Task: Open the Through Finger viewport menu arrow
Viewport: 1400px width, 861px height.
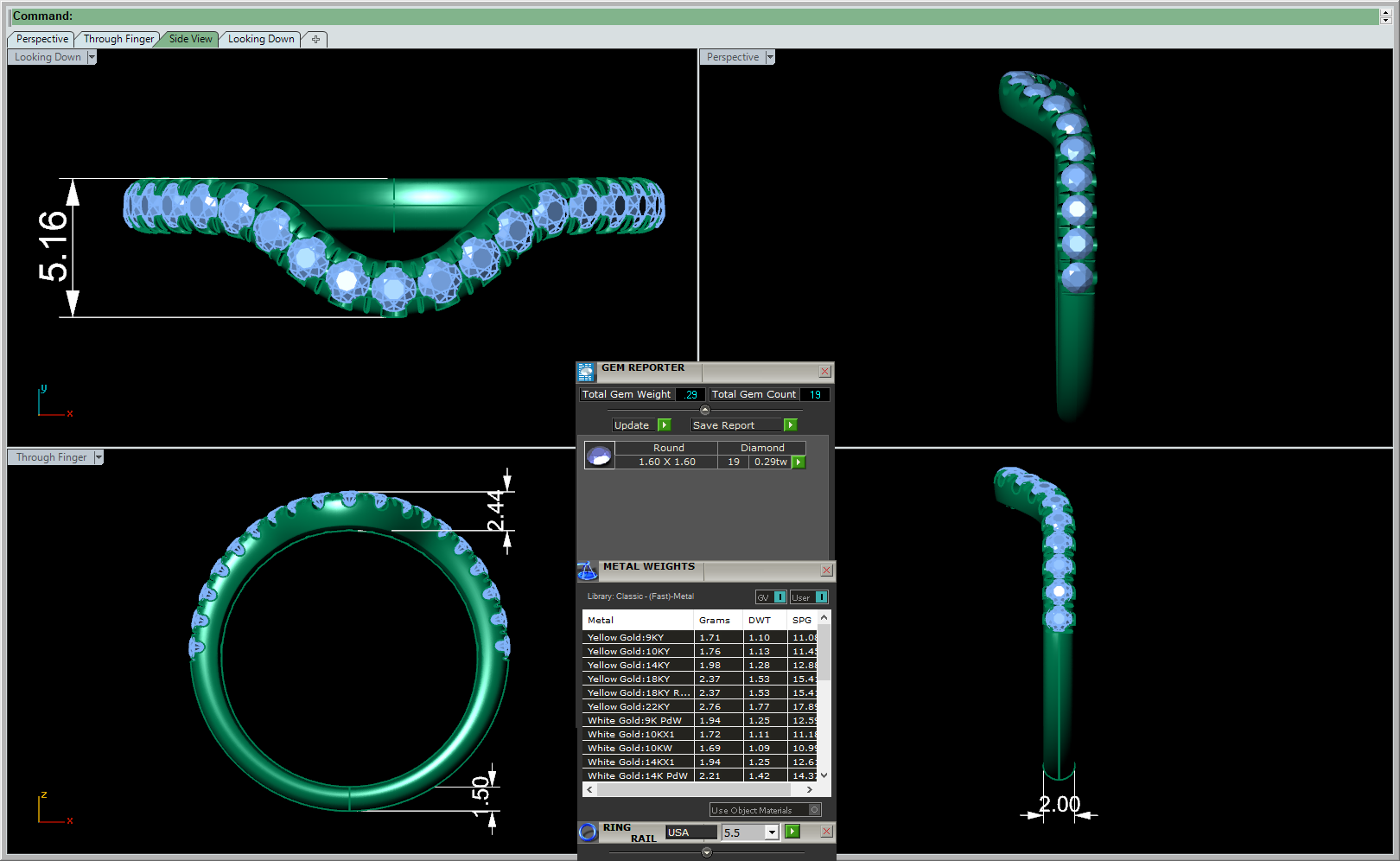Action: 99,457
